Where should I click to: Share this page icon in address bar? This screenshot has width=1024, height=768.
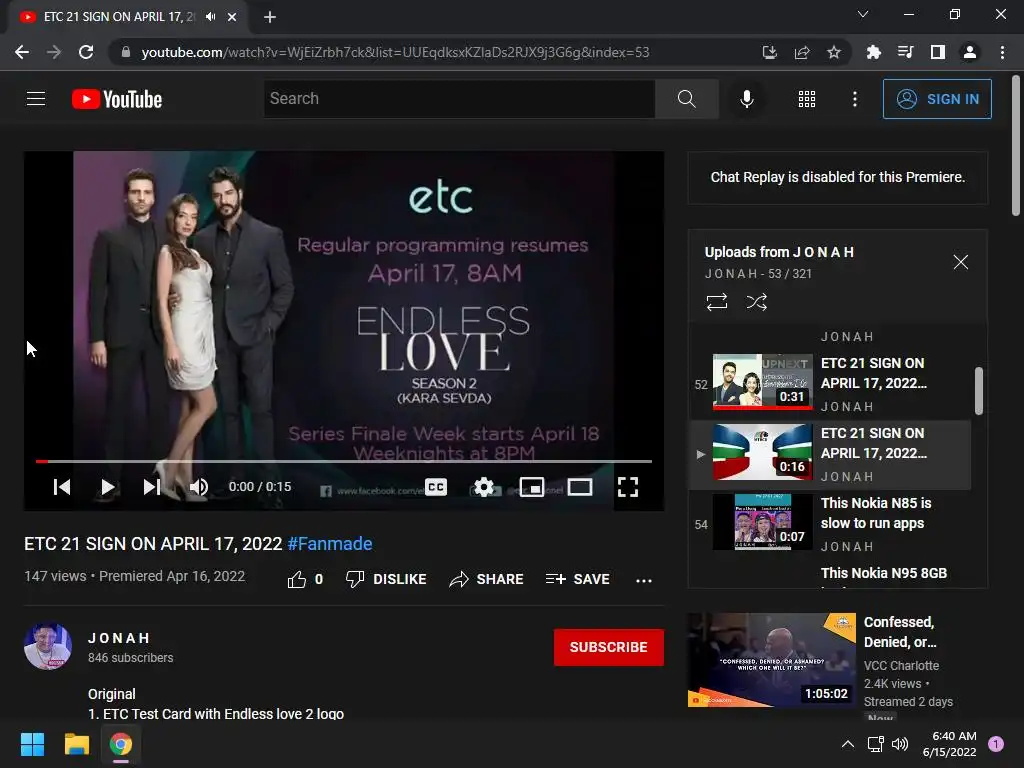tap(802, 52)
